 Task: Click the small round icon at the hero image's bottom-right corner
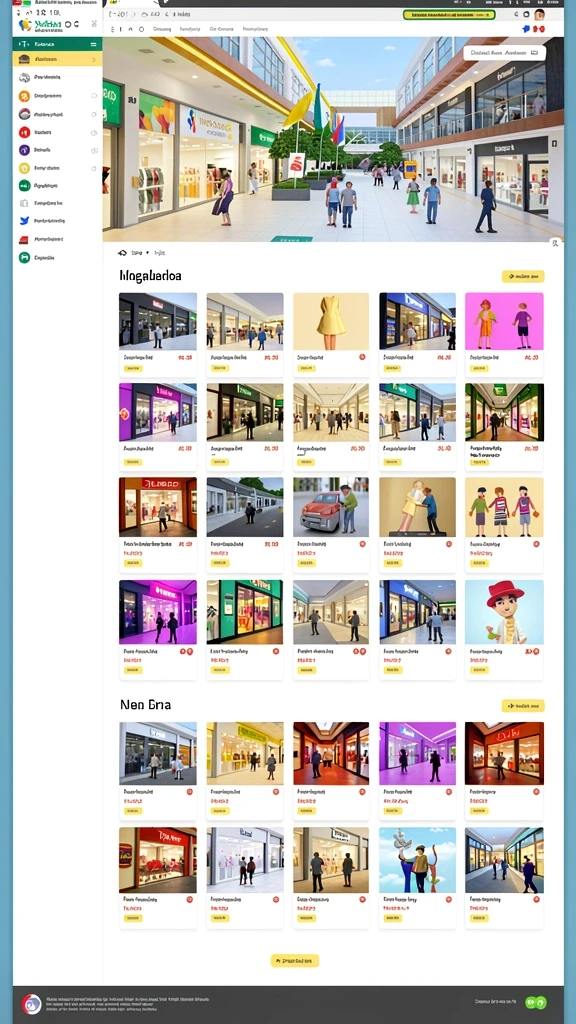555,243
